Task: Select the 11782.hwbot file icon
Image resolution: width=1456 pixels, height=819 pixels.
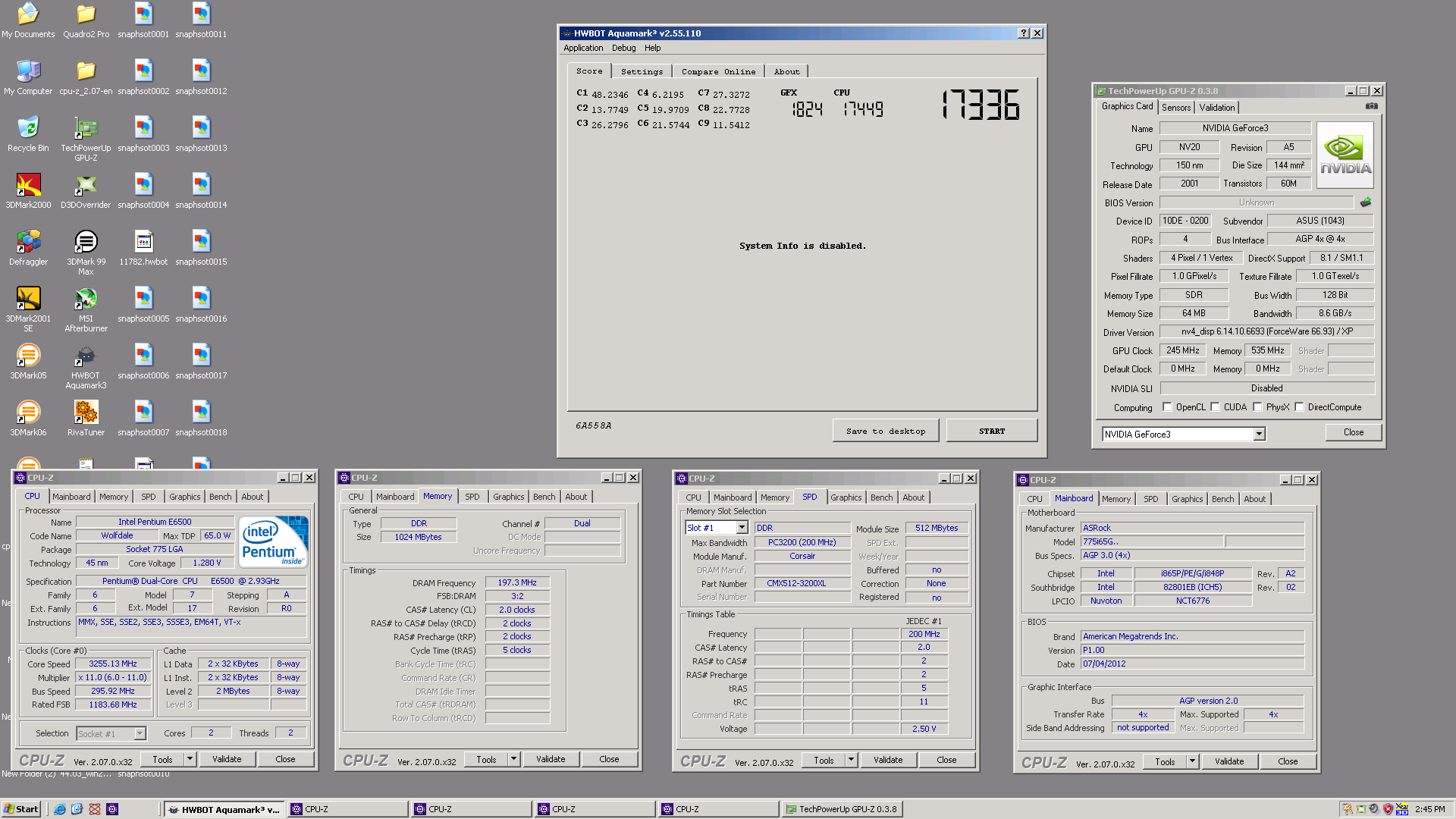Action: (x=143, y=248)
